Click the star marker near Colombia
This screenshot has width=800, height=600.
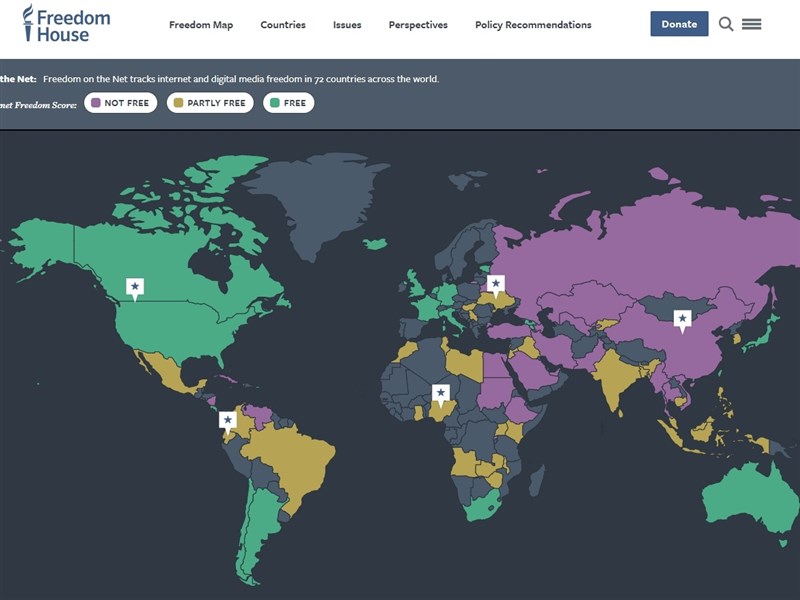228,421
